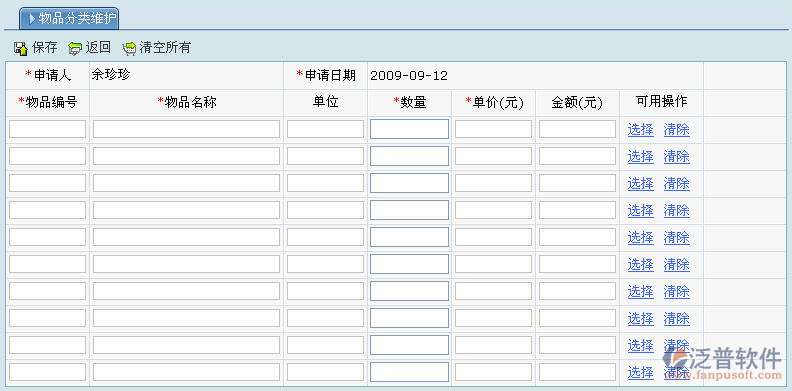792x391 pixels.
Task: Focus the fourth row 金额(元) input field
Action: 577,210
